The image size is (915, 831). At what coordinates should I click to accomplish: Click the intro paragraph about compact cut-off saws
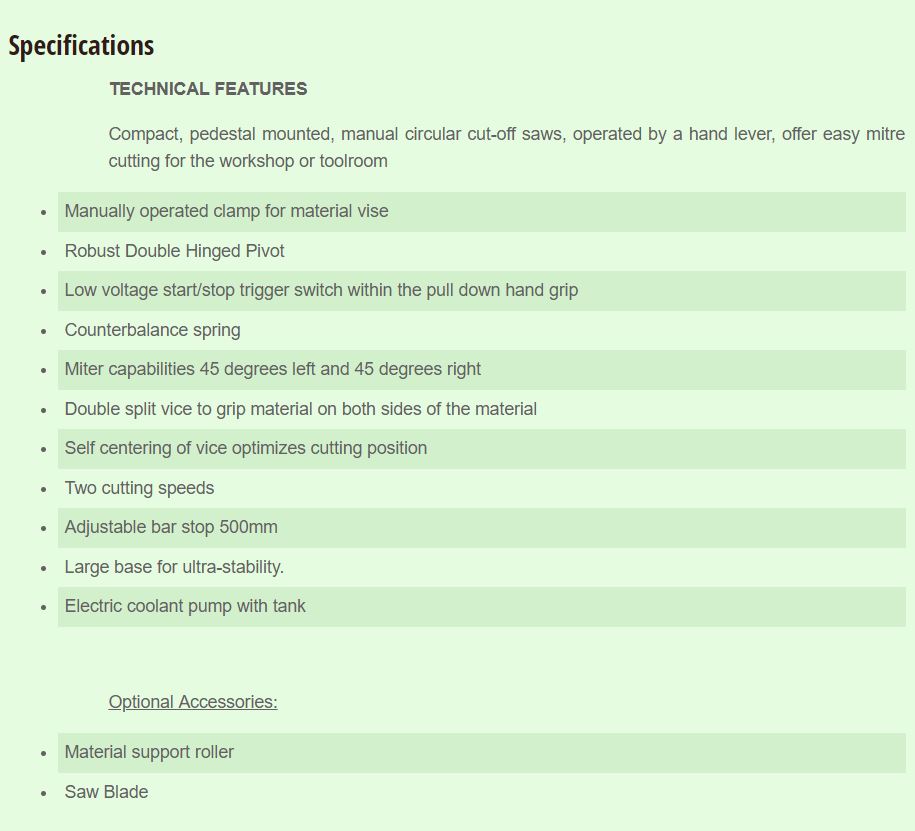507,147
